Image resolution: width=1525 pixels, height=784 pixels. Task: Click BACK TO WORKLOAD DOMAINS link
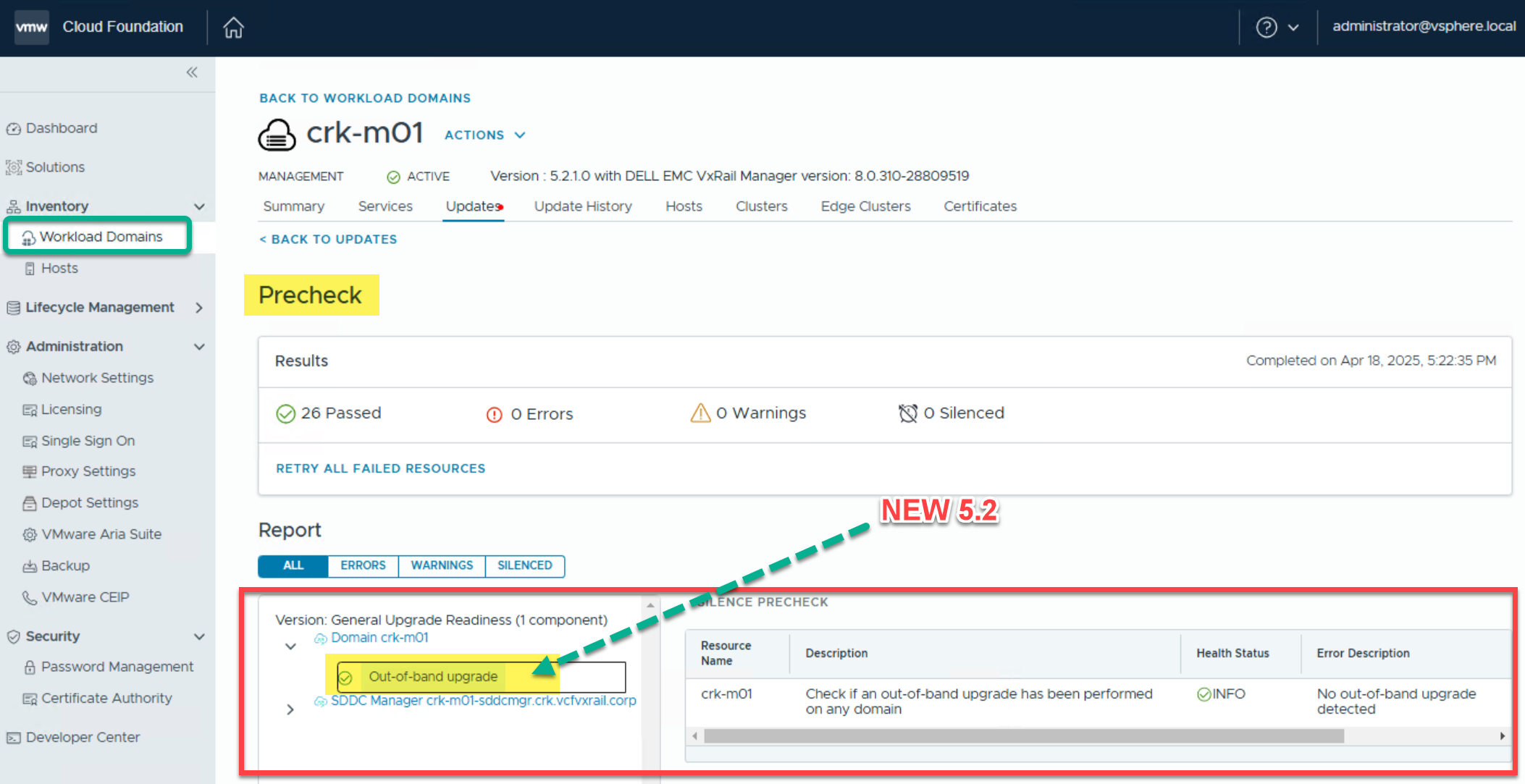[x=365, y=98]
